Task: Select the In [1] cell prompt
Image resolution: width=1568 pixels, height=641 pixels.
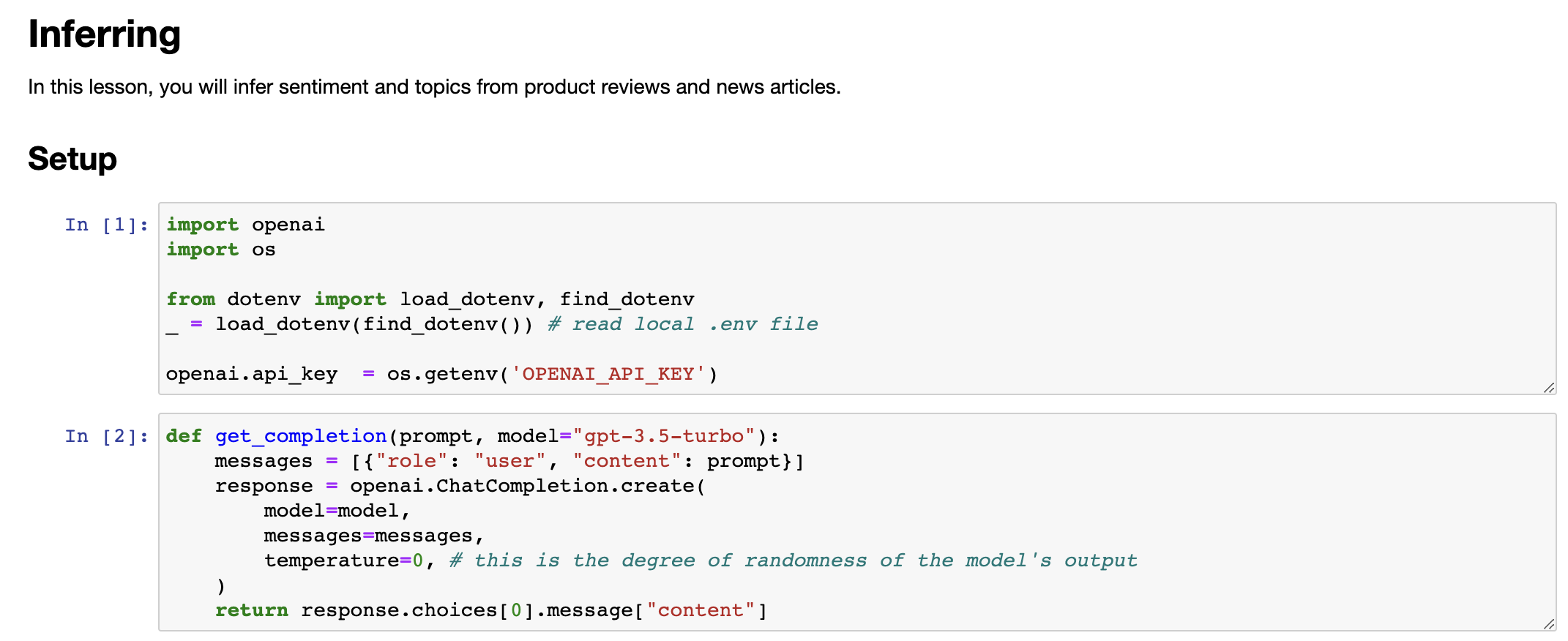Action: pyautogui.click(x=107, y=225)
